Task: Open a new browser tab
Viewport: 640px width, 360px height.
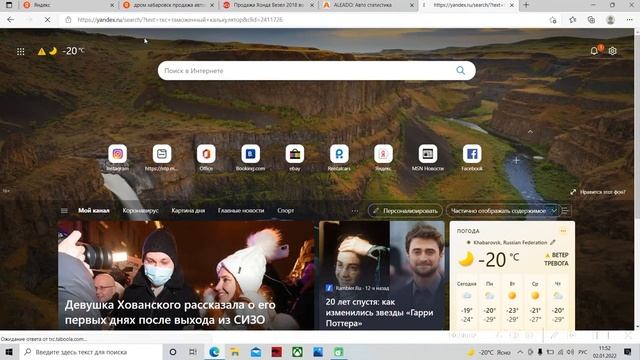Action: point(526,5)
